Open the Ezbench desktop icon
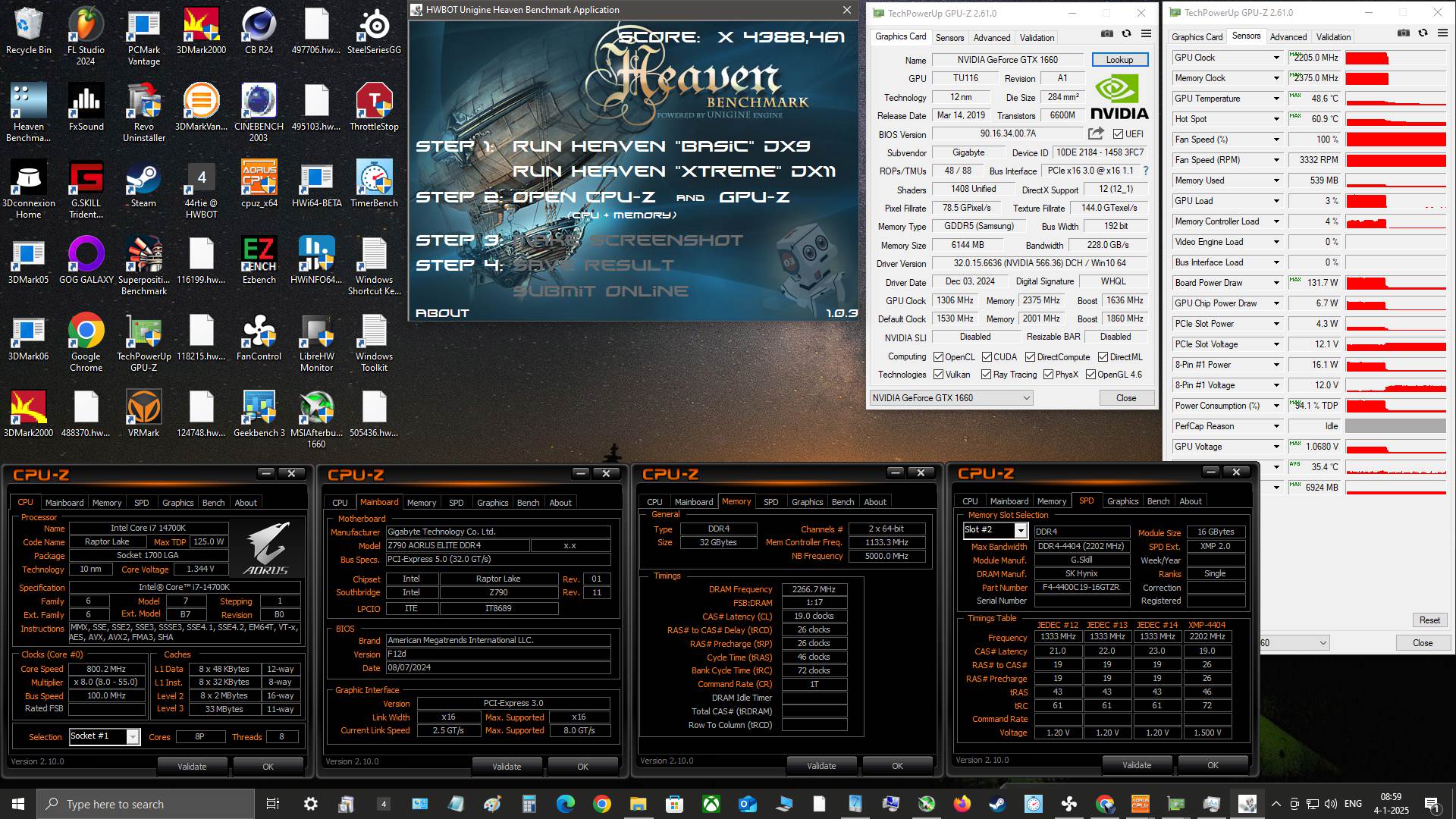The width and height of the screenshot is (1456, 819). [259, 261]
